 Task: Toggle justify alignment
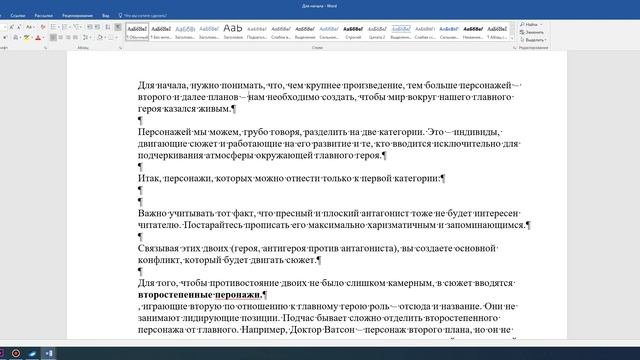point(75,37)
